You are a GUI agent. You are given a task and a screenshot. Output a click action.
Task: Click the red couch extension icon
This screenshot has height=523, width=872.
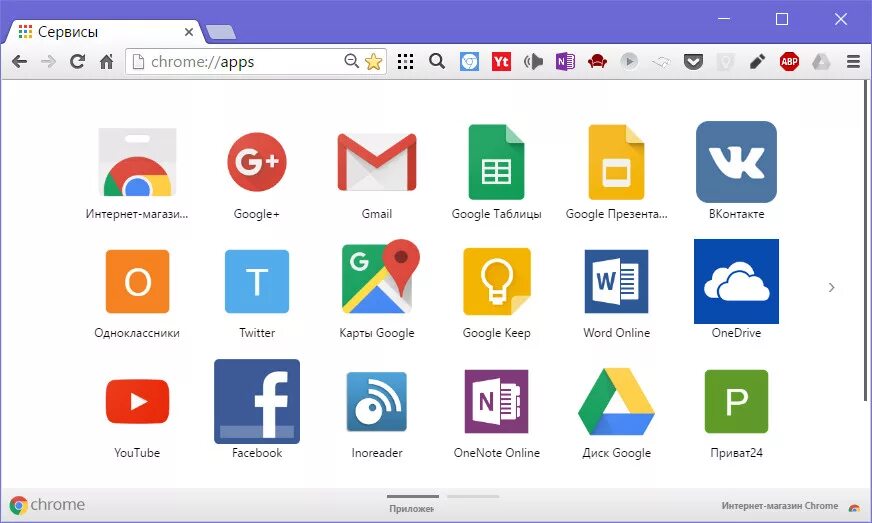pyautogui.click(x=597, y=61)
